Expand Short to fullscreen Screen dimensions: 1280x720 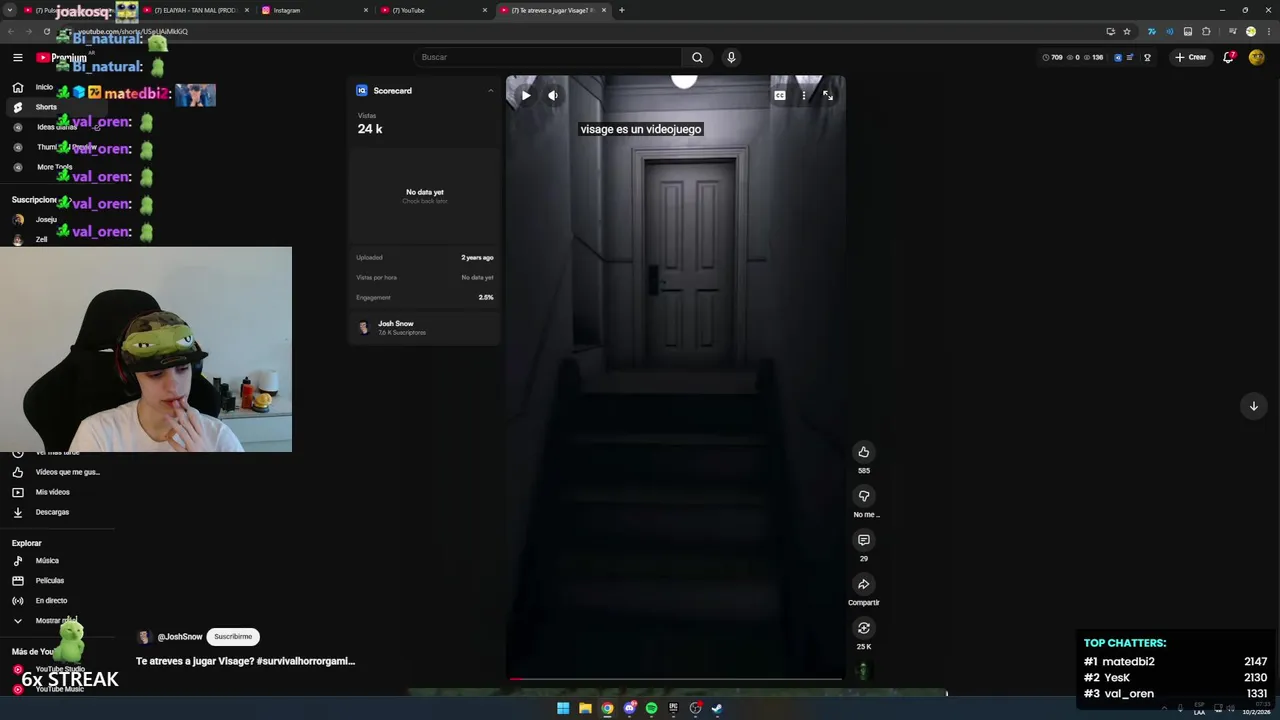click(x=828, y=95)
